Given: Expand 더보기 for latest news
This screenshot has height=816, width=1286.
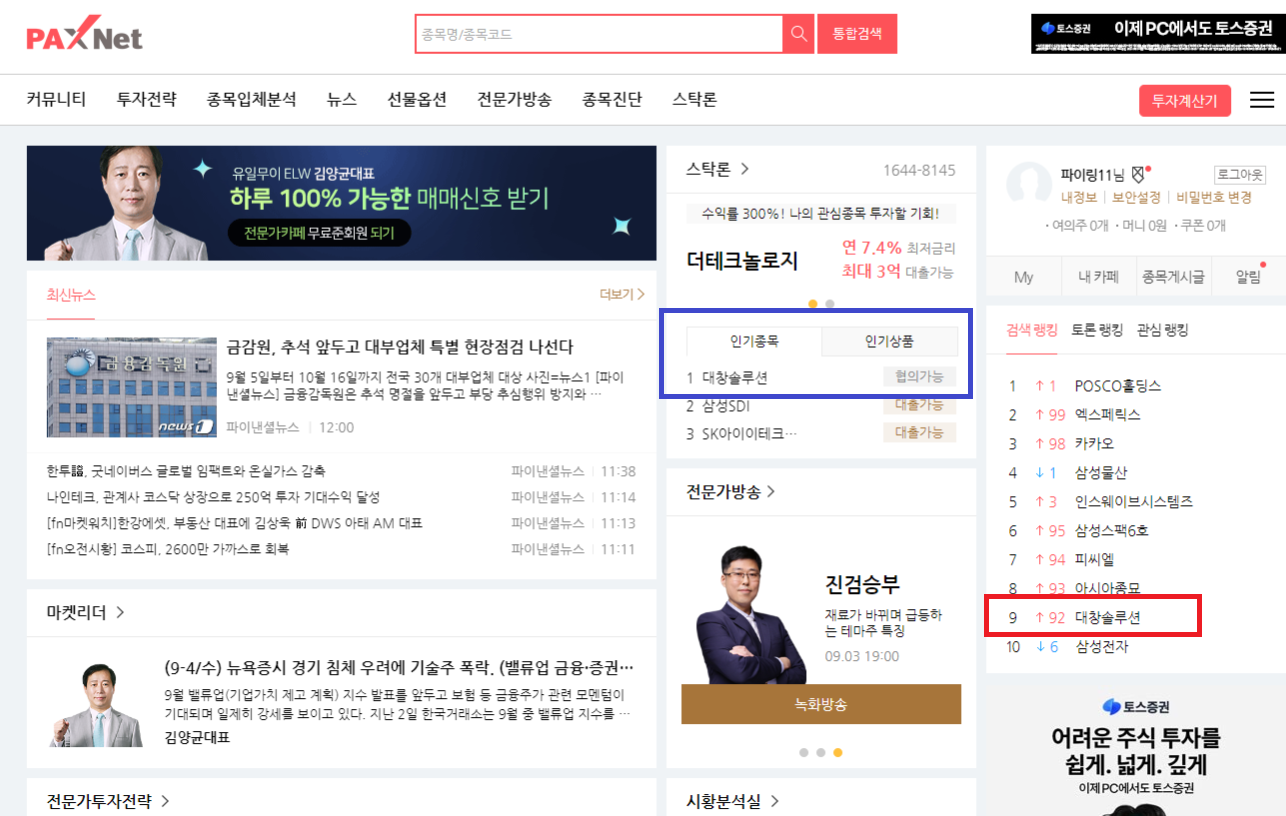Looking at the screenshot, I should pos(622,294).
